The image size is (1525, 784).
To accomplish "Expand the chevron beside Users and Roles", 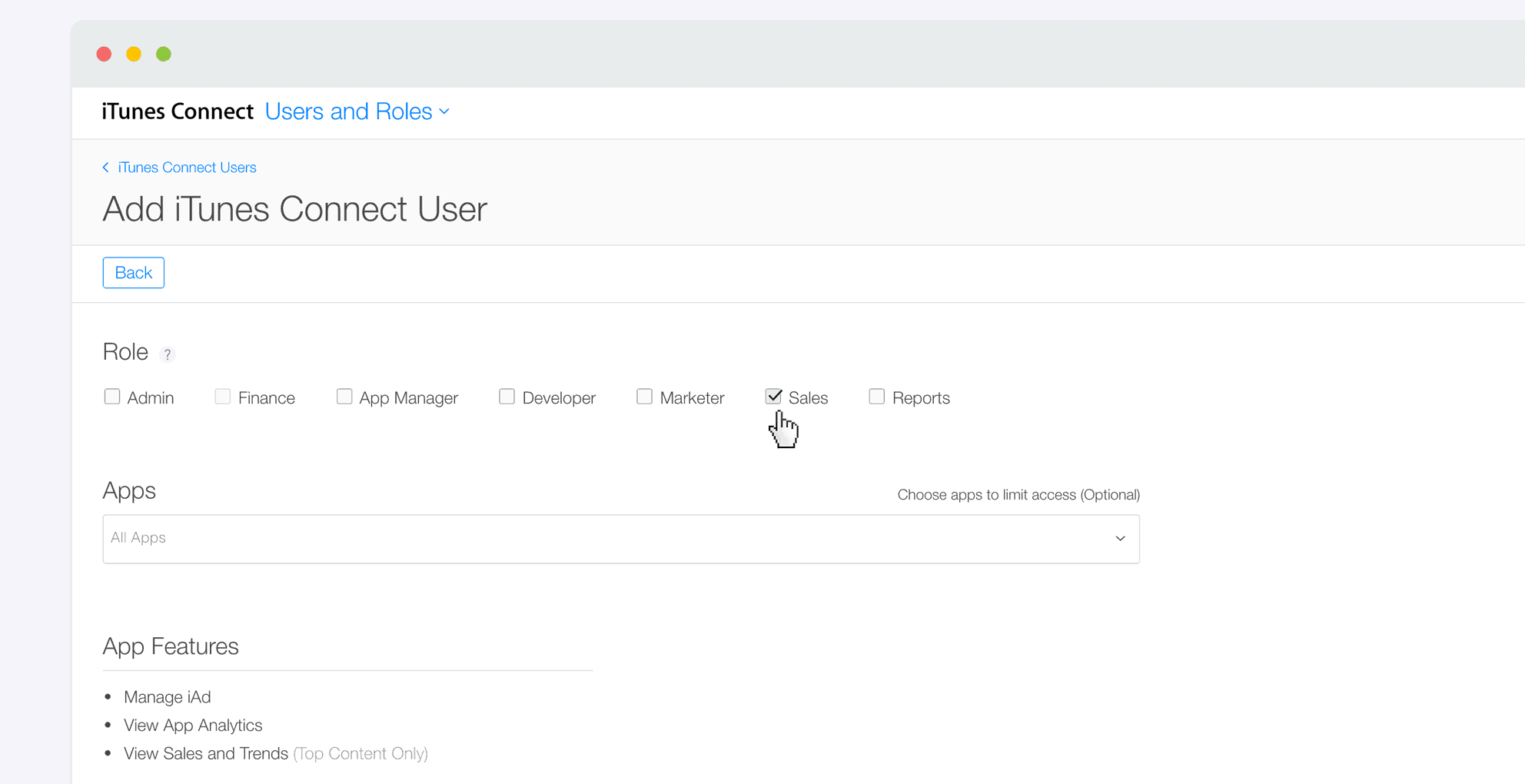I will (444, 112).
